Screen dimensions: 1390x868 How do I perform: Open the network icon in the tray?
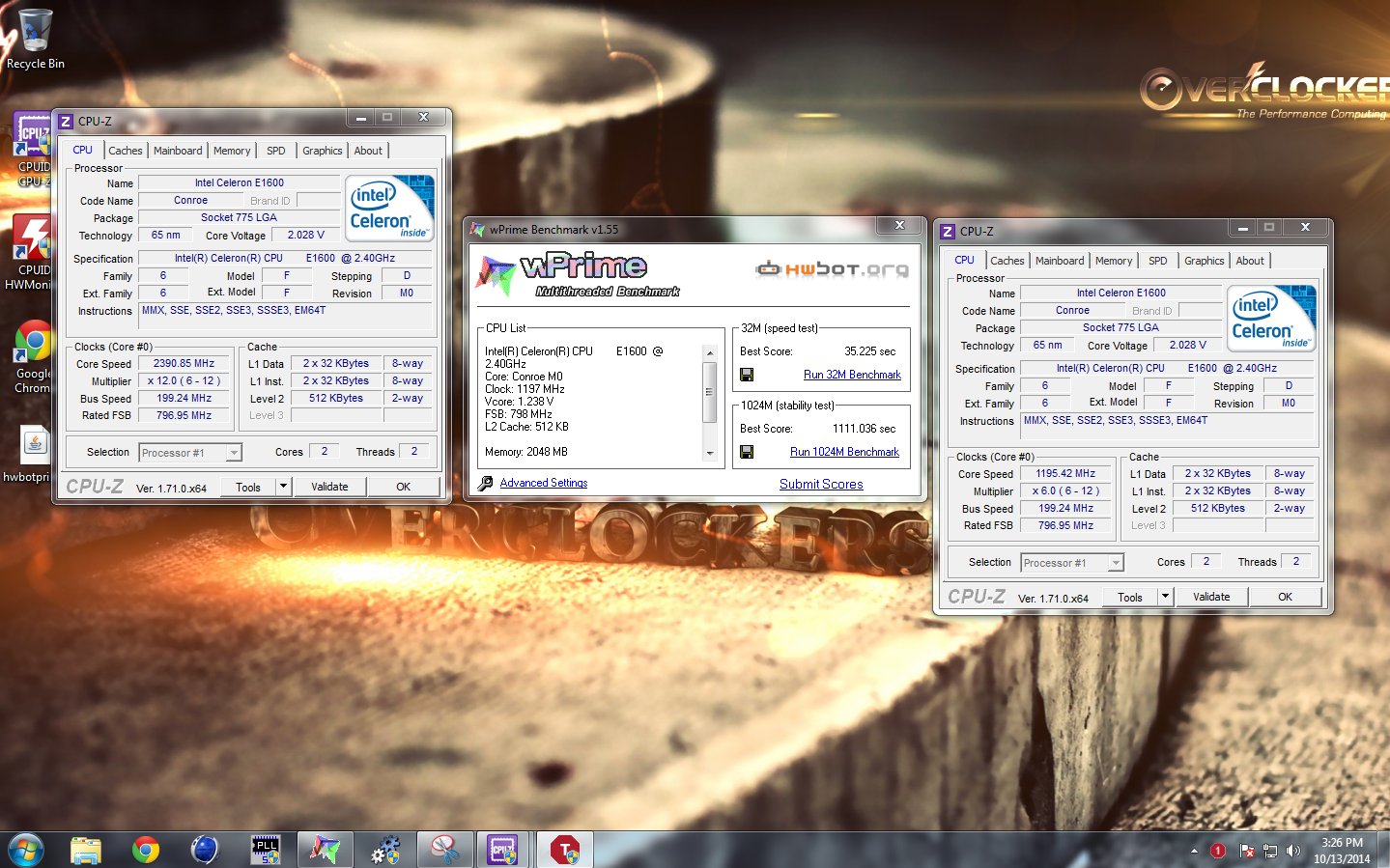pos(1270,851)
